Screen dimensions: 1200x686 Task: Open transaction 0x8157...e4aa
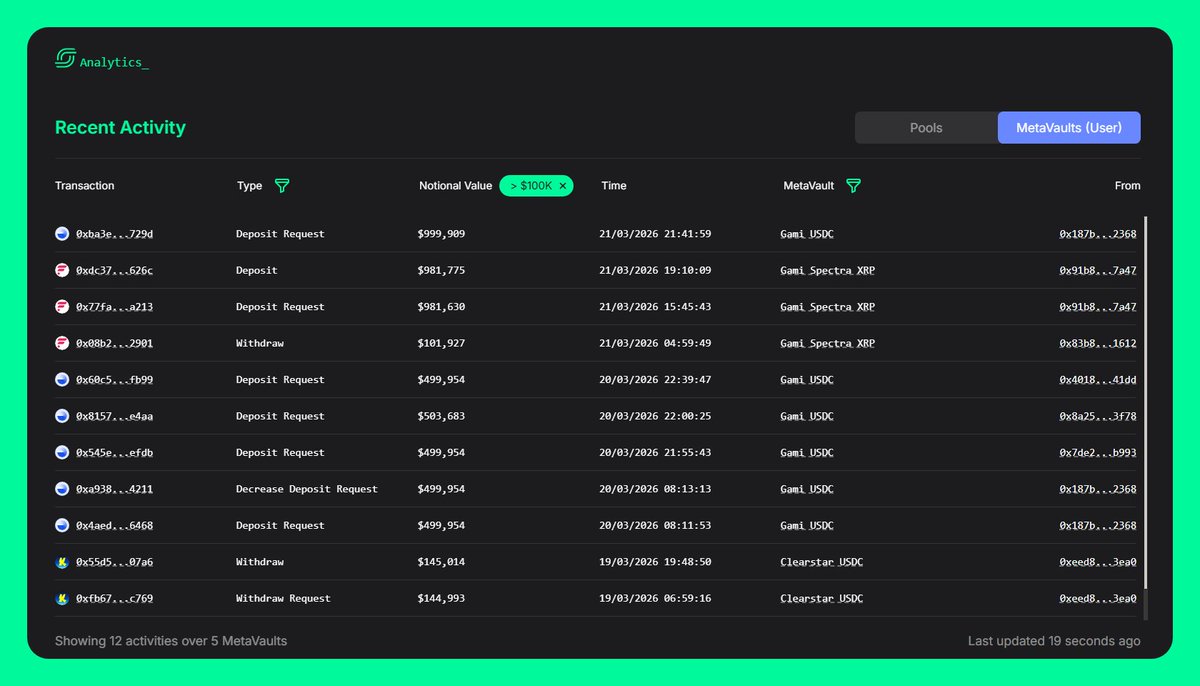click(x=114, y=416)
